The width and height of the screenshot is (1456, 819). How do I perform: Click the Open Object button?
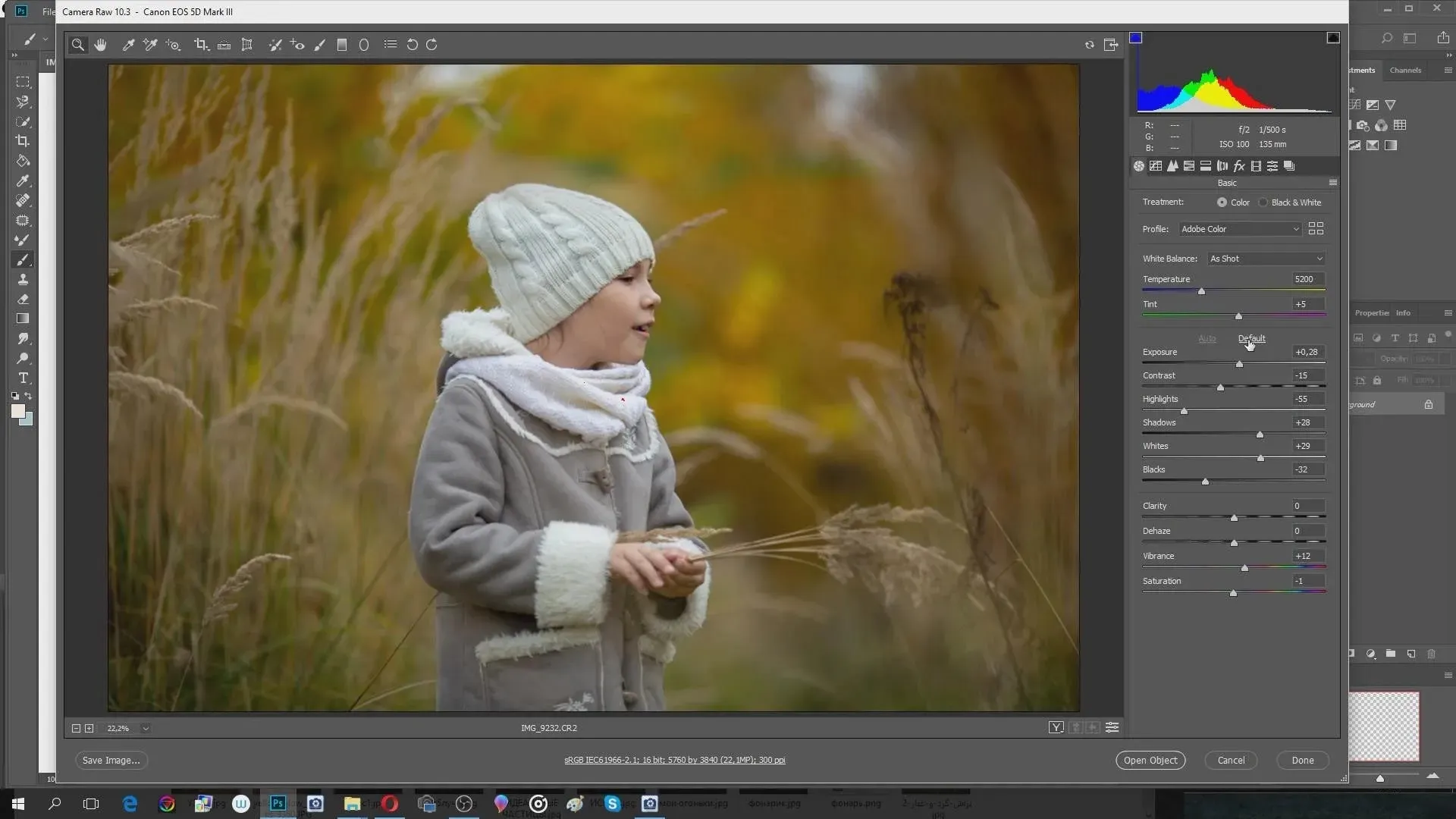[1150, 760]
